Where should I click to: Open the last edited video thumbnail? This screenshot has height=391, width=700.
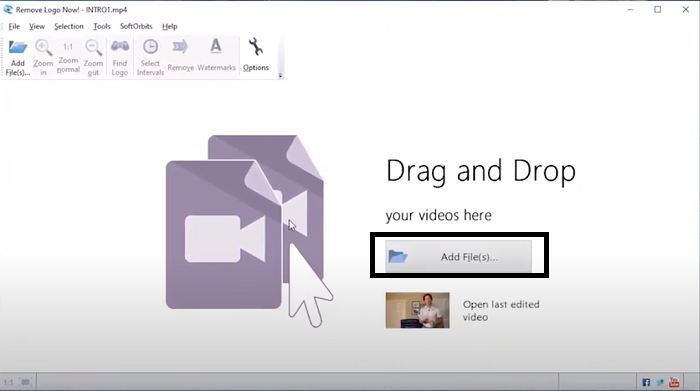point(417,310)
